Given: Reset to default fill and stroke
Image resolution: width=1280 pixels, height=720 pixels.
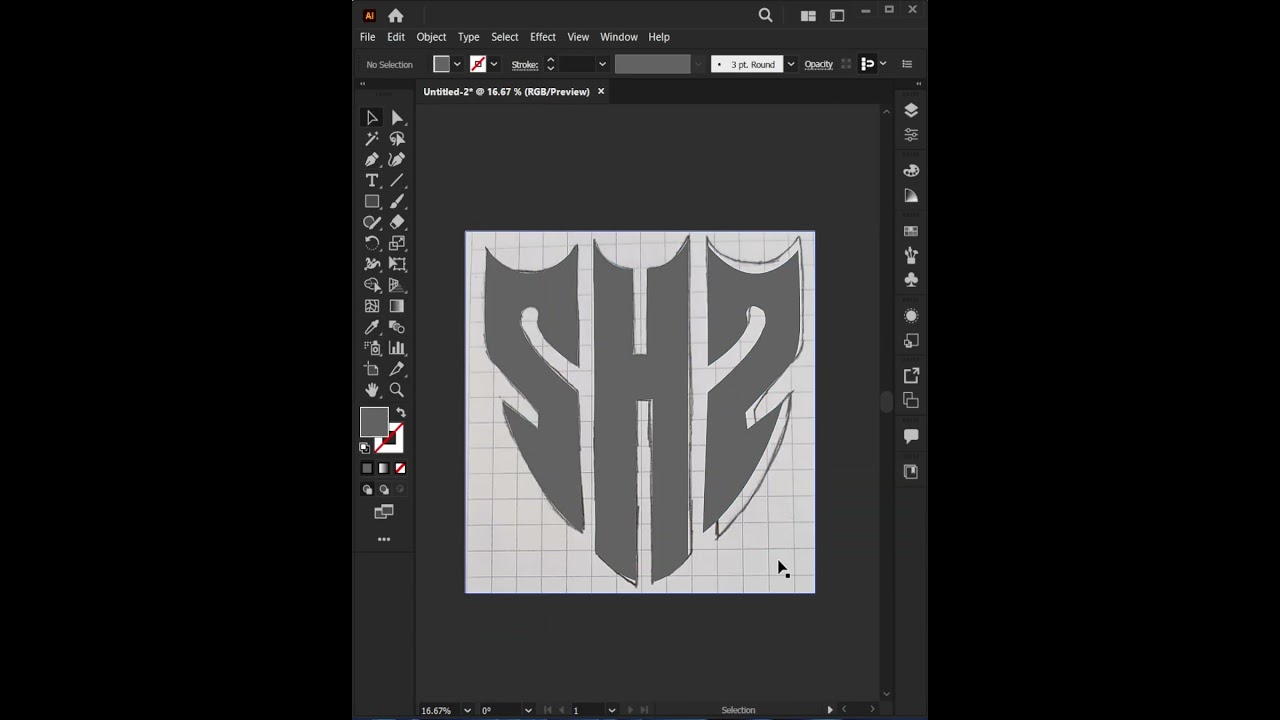Looking at the screenshot, I should [365, 448].
